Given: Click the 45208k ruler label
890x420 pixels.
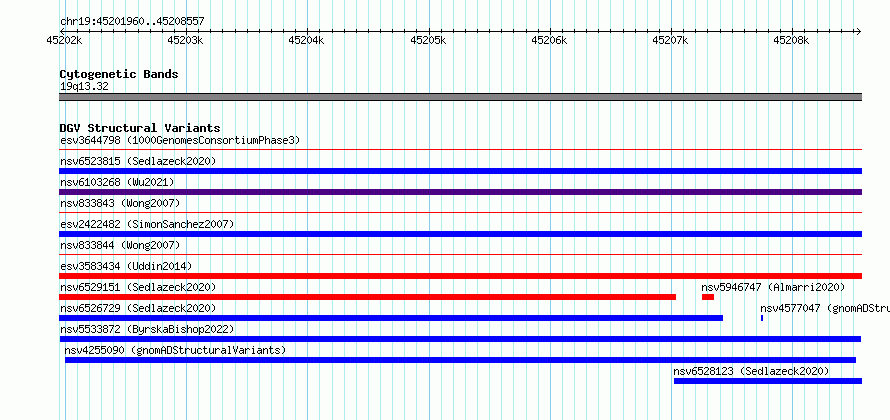Looking at the screenshot, I should 791,40.
